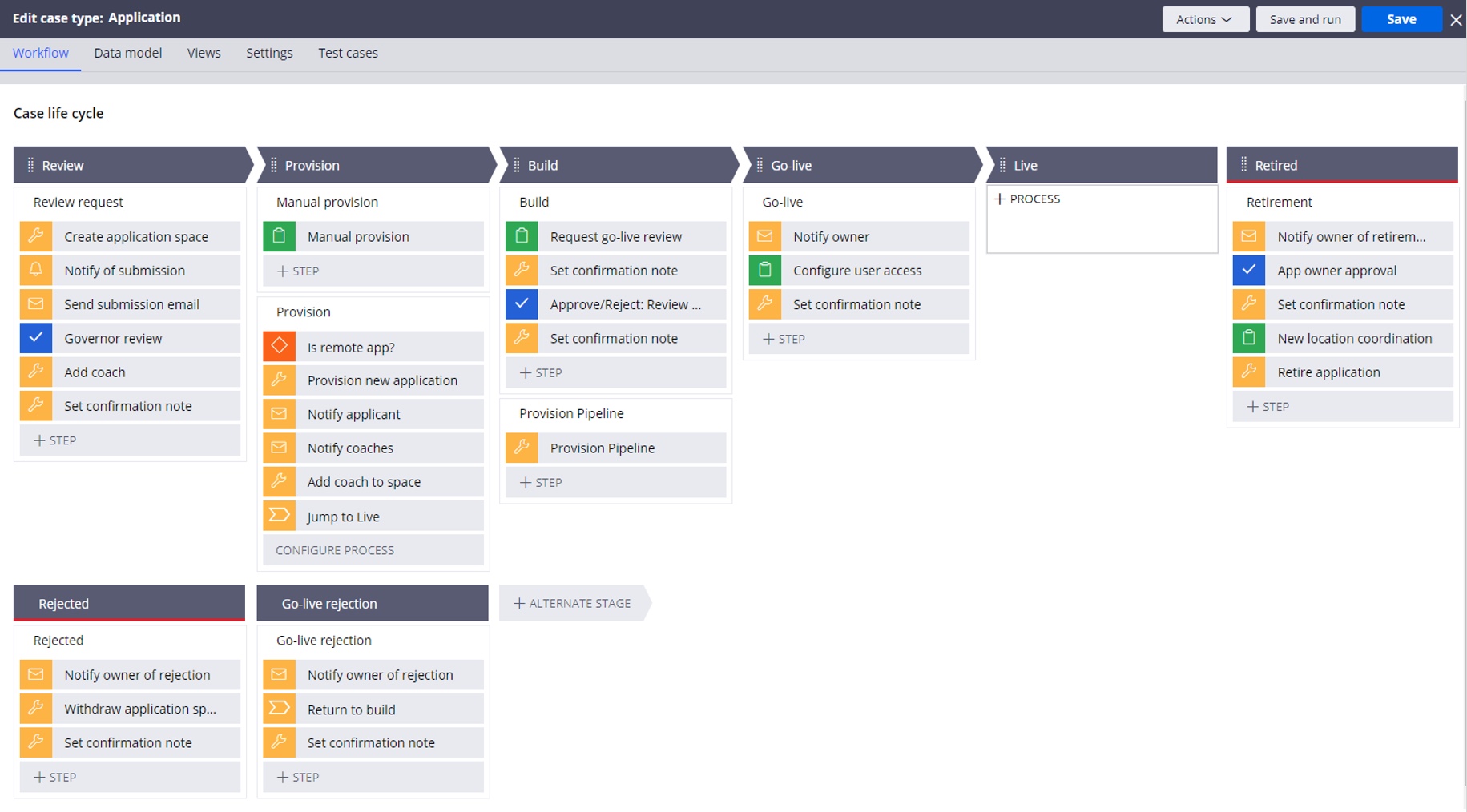Add step under Retirement process
The image size is (1467, 812).
tap(1343, 406)
